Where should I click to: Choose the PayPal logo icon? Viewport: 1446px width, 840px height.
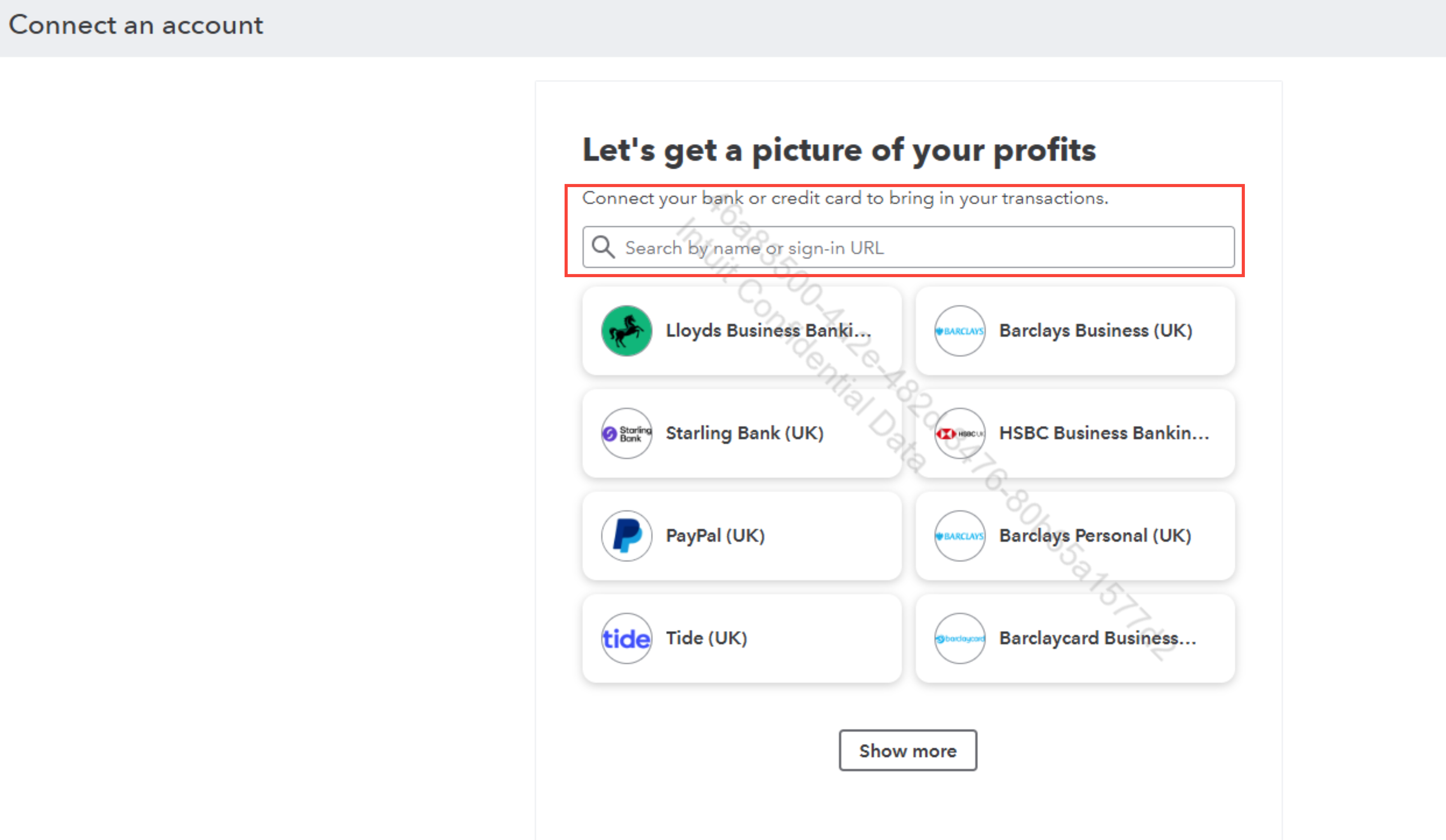click(627, 536)
